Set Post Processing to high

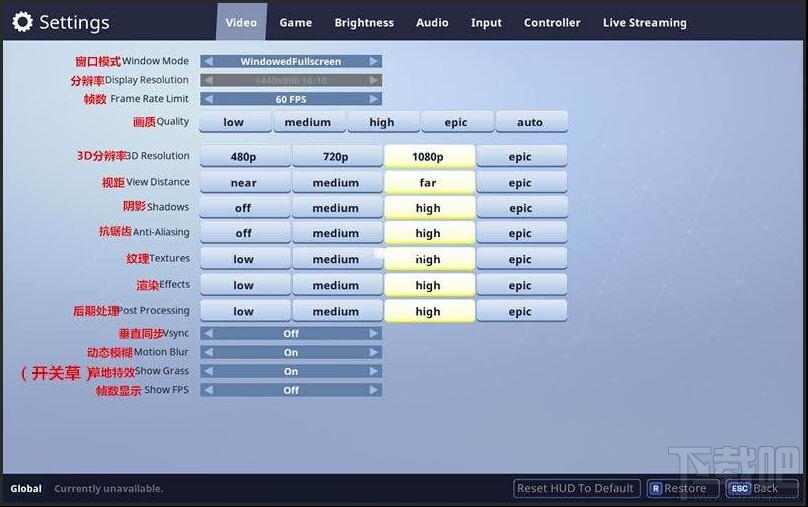tap(429, 311)
